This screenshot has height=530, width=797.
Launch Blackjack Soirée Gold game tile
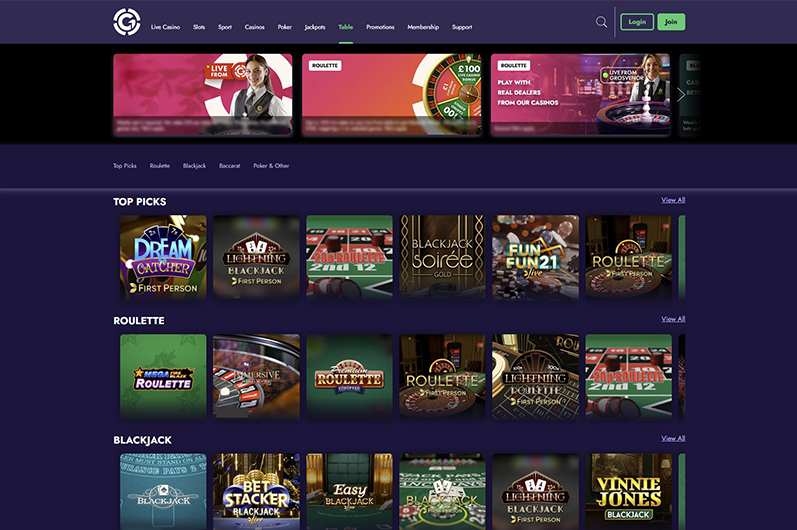[x=442, y=257]
